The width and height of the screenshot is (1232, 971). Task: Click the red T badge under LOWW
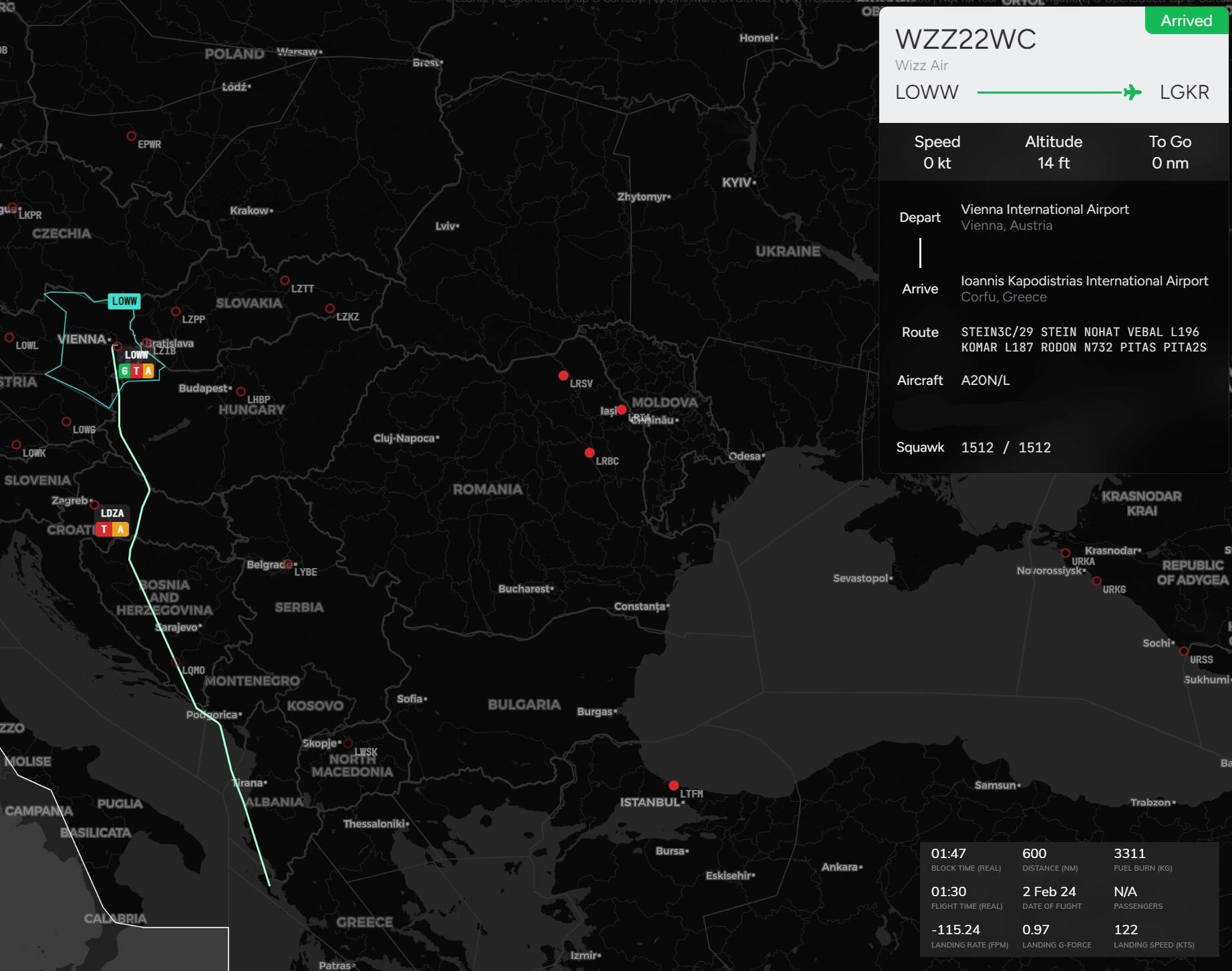point(136,371)
